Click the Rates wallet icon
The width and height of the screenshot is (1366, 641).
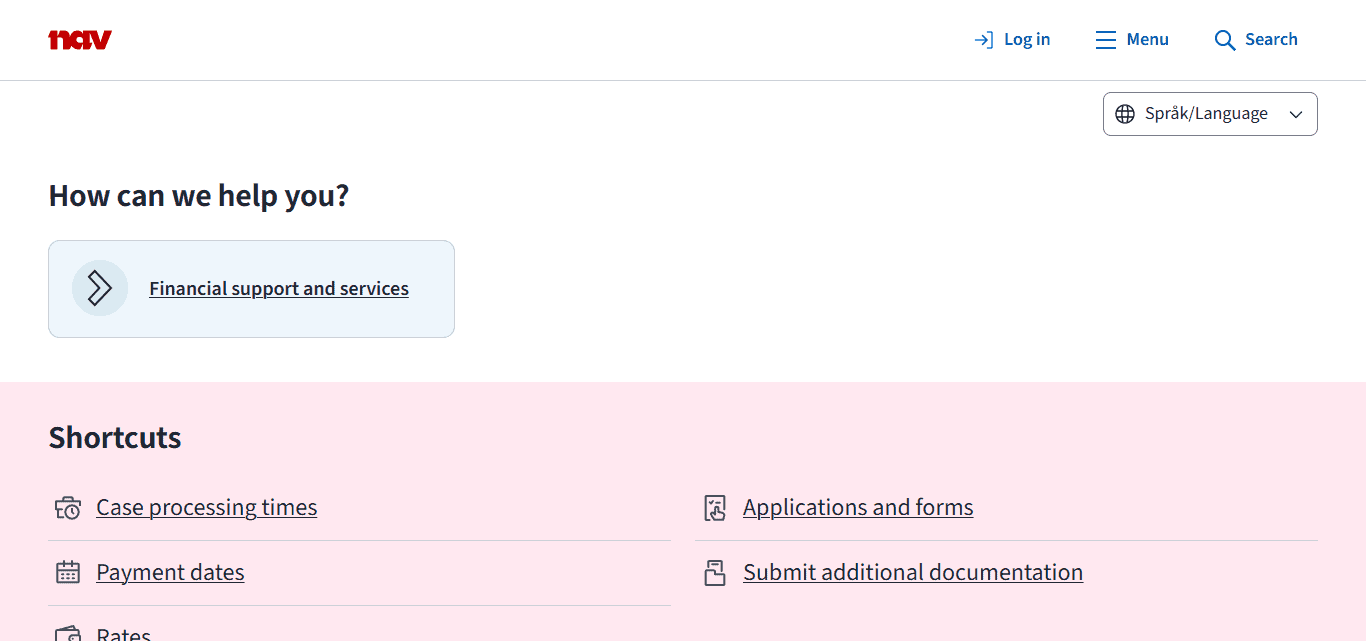[68, 634]
